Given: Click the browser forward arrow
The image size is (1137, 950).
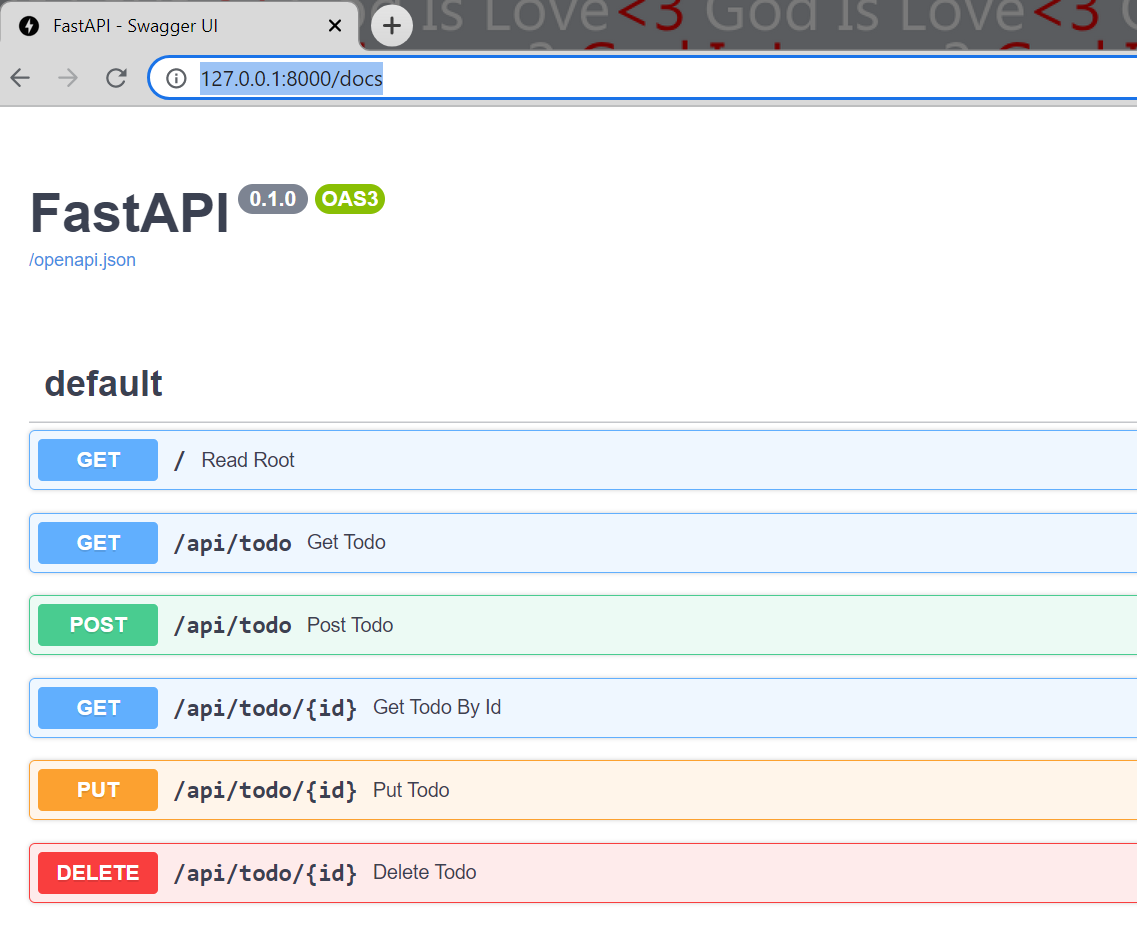Looking at the screenshot, I should (68, 78).
